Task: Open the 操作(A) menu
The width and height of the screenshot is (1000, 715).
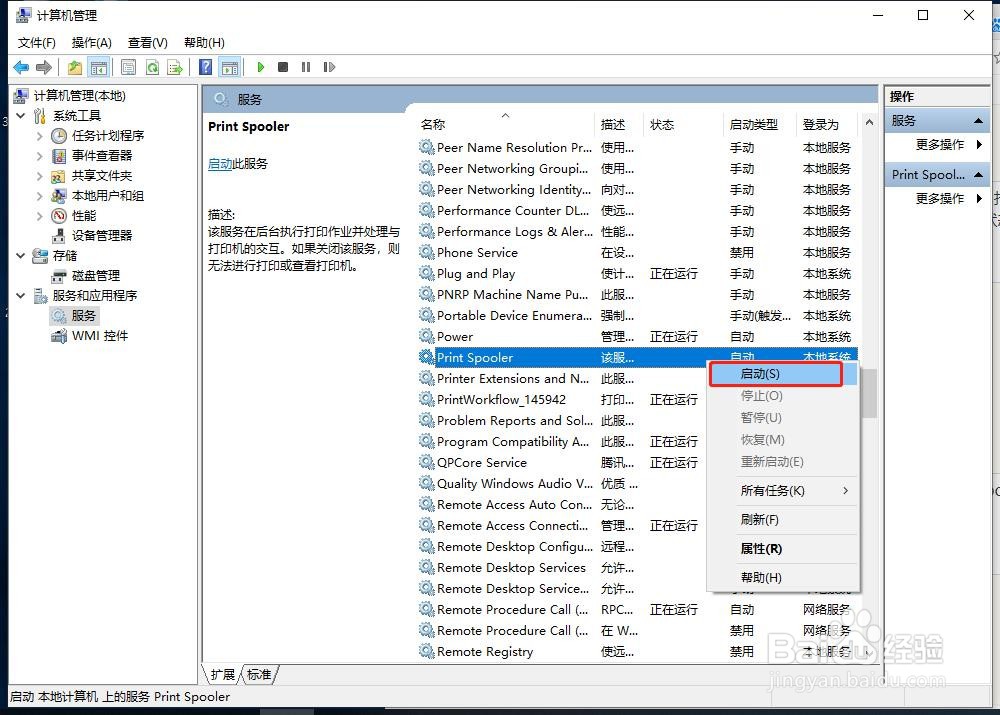Action: tap(91, 43)
